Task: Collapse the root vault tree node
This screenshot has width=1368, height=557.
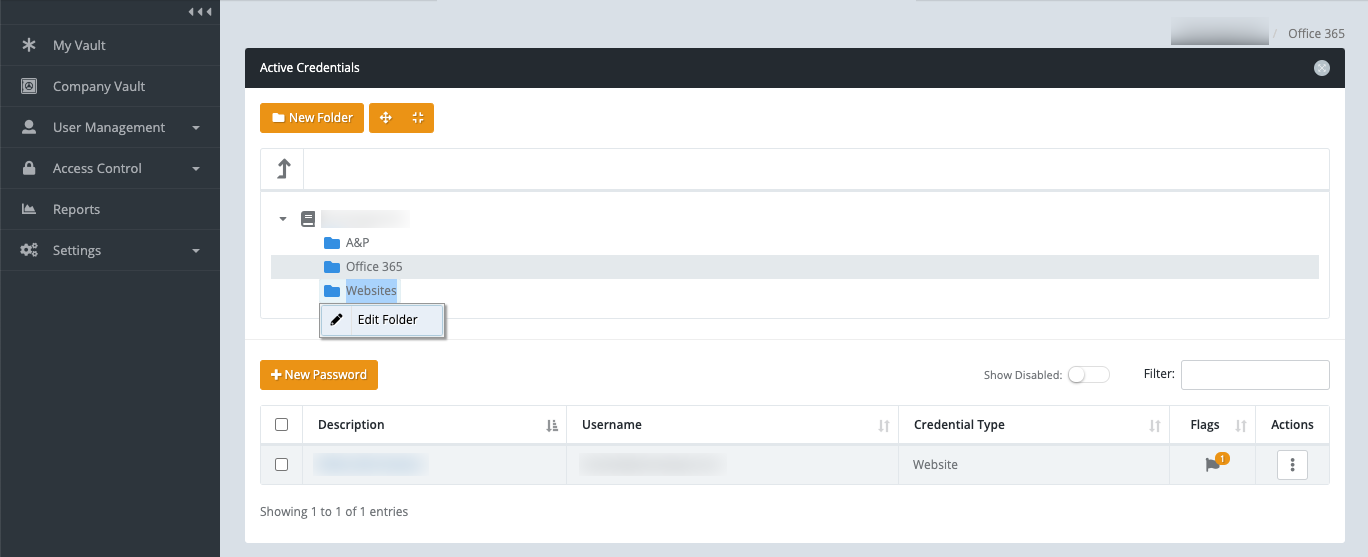Action: (x=283, y=218)
